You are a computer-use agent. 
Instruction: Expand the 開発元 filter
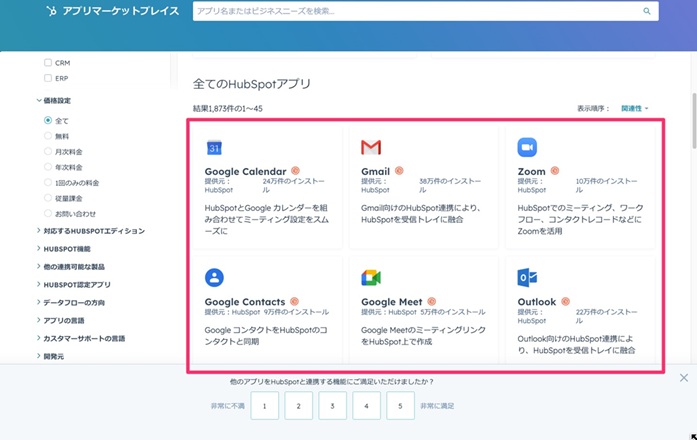click(x=50, y=356)
